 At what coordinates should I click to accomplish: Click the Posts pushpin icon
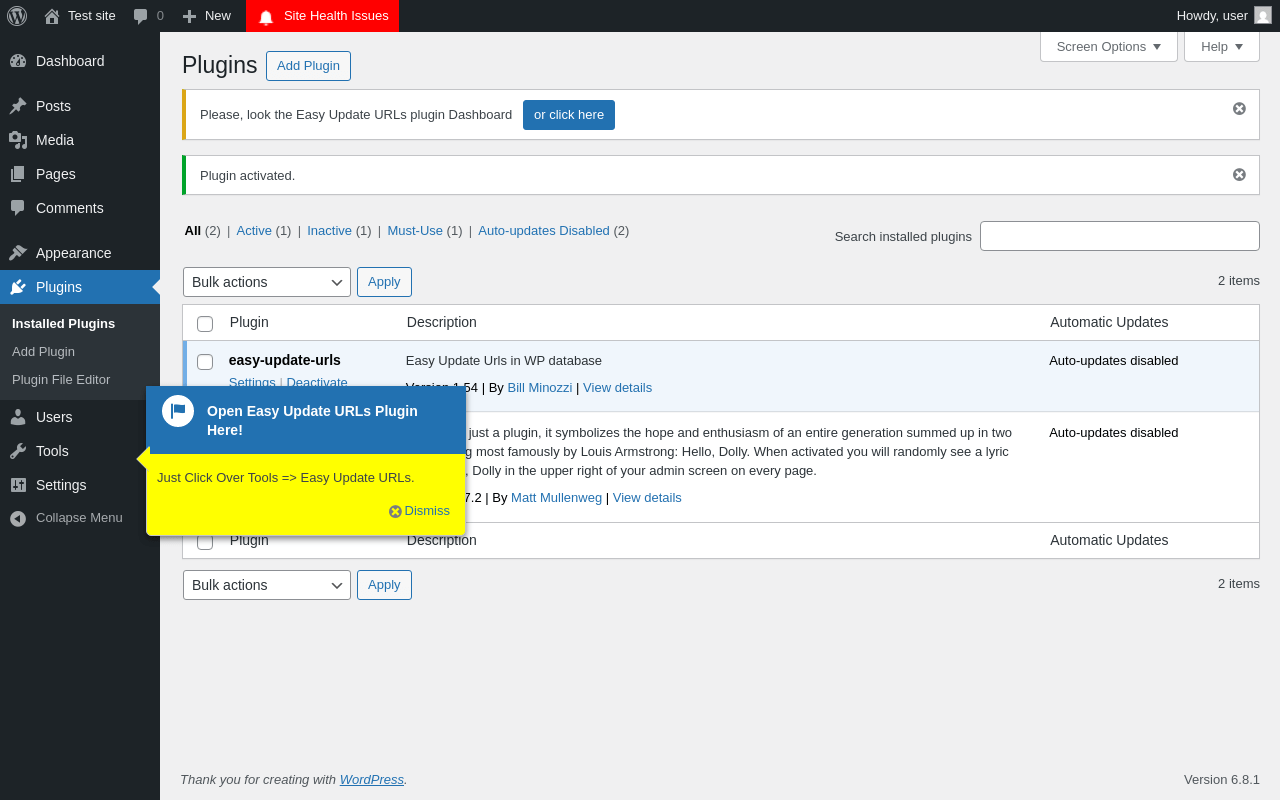click(18, 106)
